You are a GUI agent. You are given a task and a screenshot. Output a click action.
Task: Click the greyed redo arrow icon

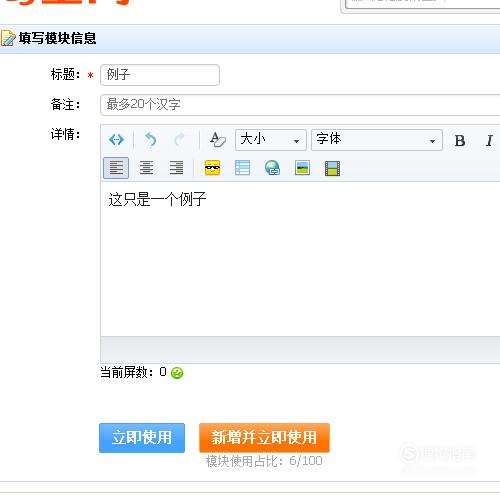tap(180, 140)
